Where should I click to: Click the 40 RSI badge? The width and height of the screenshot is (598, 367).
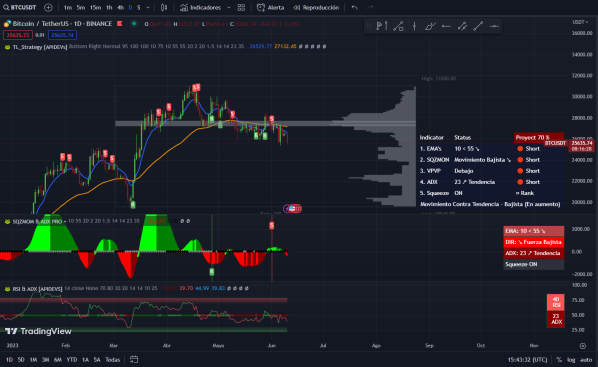556,303
